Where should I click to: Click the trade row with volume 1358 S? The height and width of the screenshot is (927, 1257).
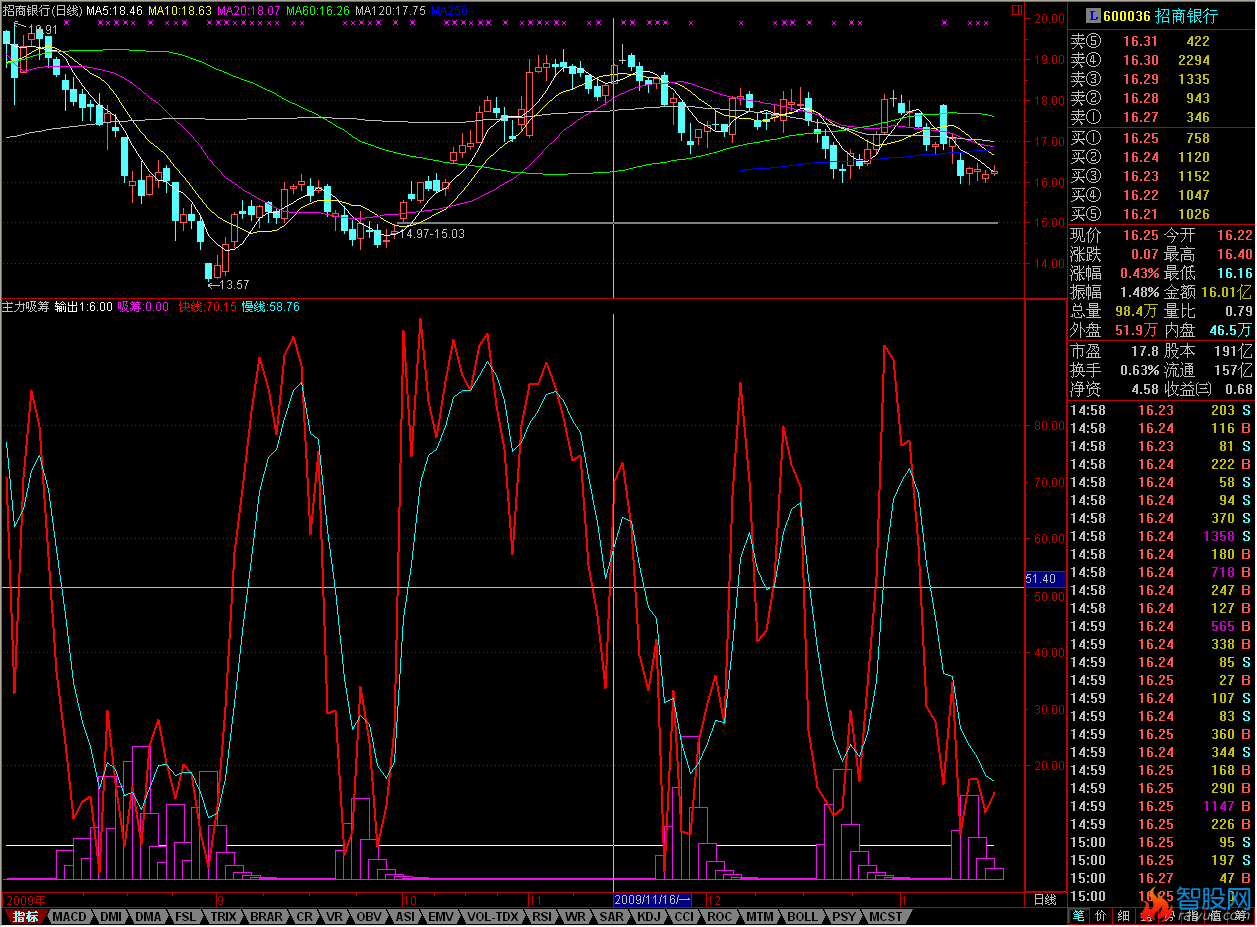click(1161, 536)
